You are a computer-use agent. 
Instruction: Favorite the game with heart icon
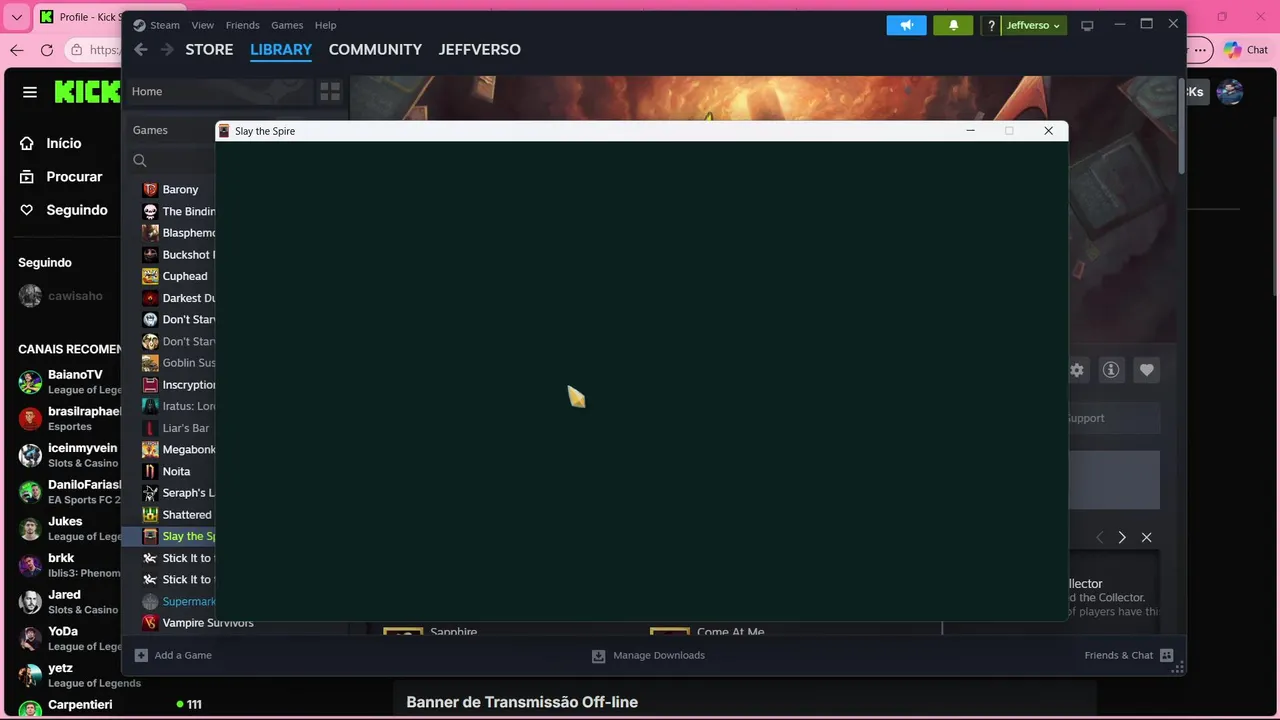tap(1146, 370)
